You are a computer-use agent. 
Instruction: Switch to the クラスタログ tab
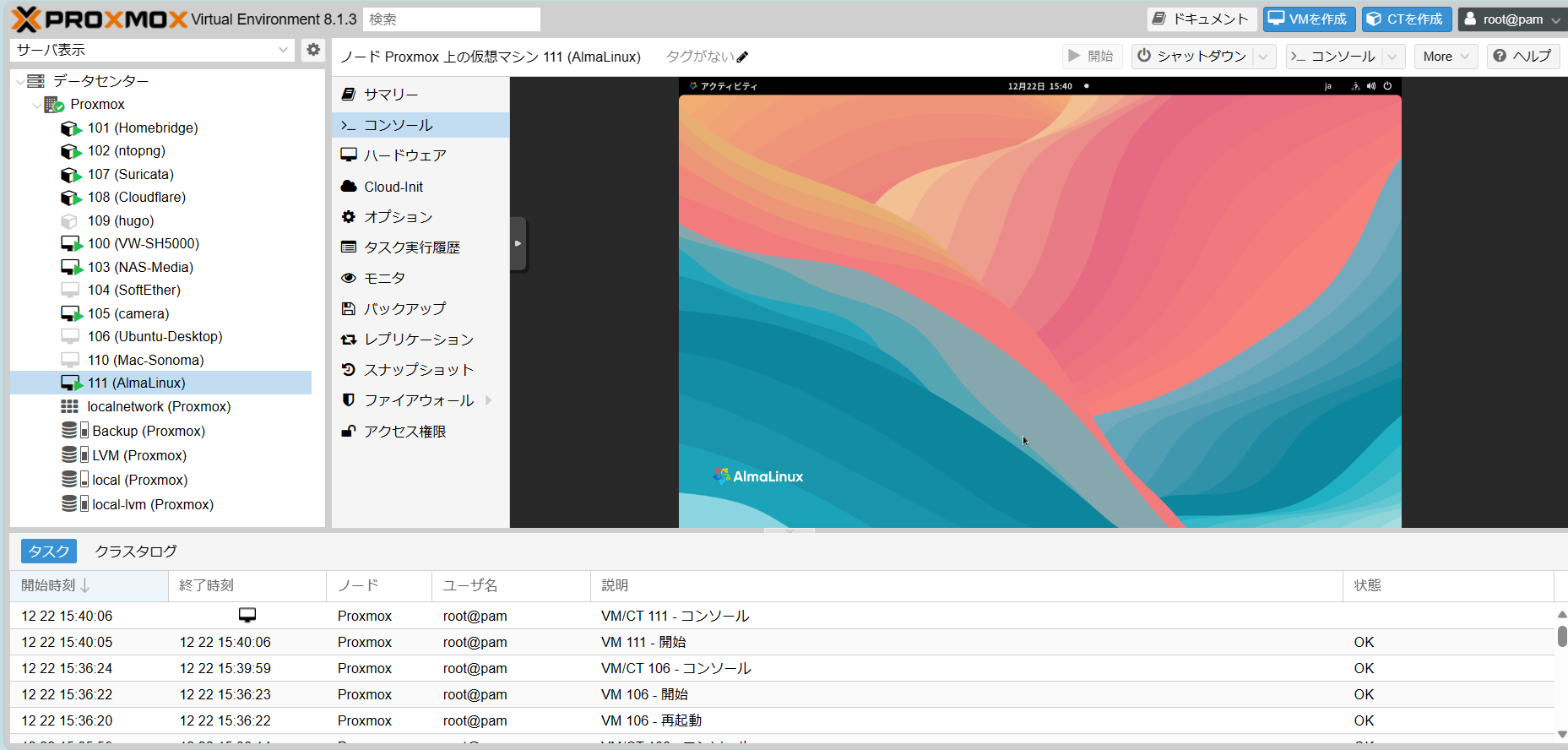click(x=136, y=552)
